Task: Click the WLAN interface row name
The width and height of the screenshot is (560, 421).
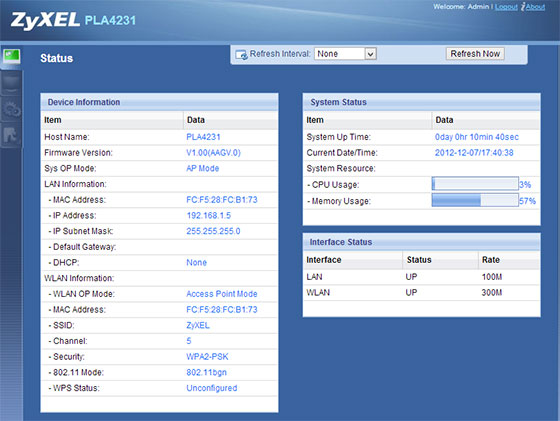Action: 318,292
